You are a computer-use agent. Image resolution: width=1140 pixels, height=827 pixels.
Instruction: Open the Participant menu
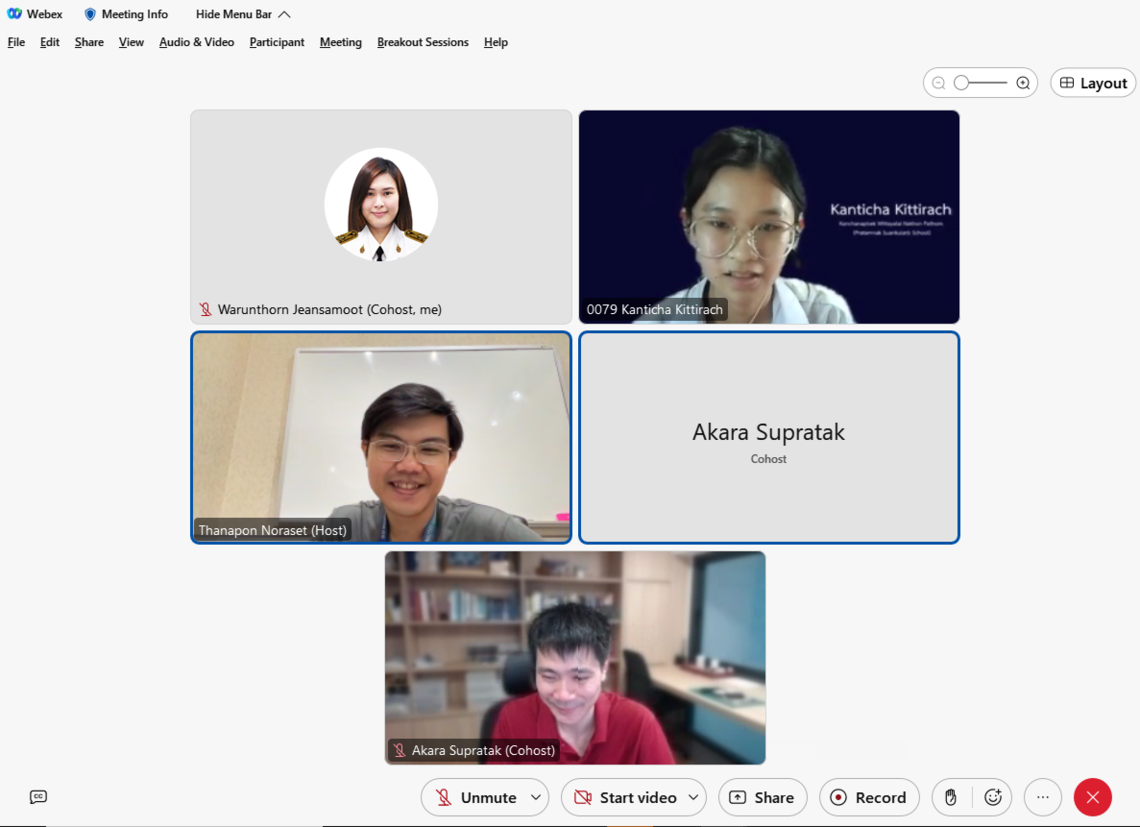point(276,42)
